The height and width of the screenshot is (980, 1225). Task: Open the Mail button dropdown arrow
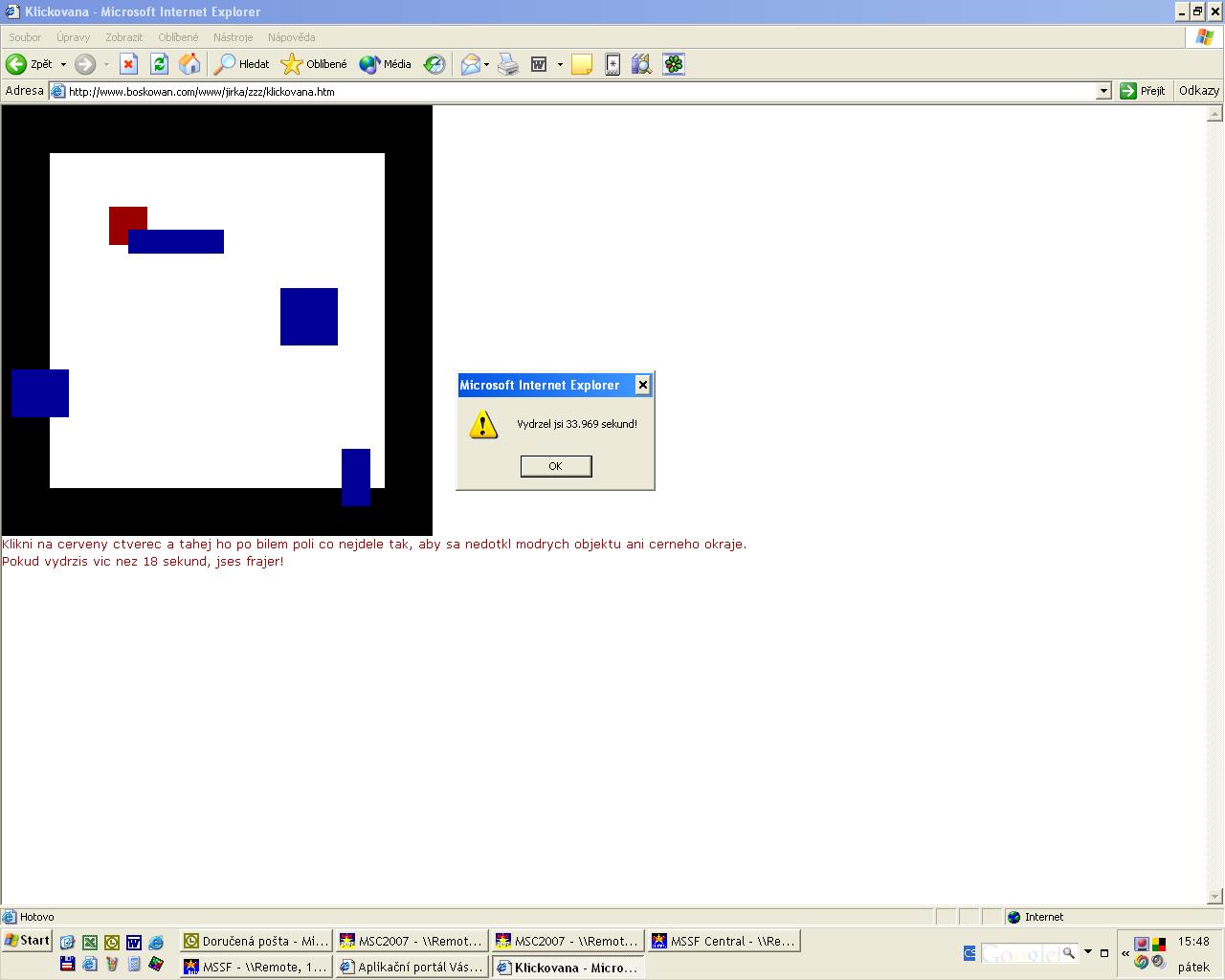pyautogui.click(x=486, y=64)
